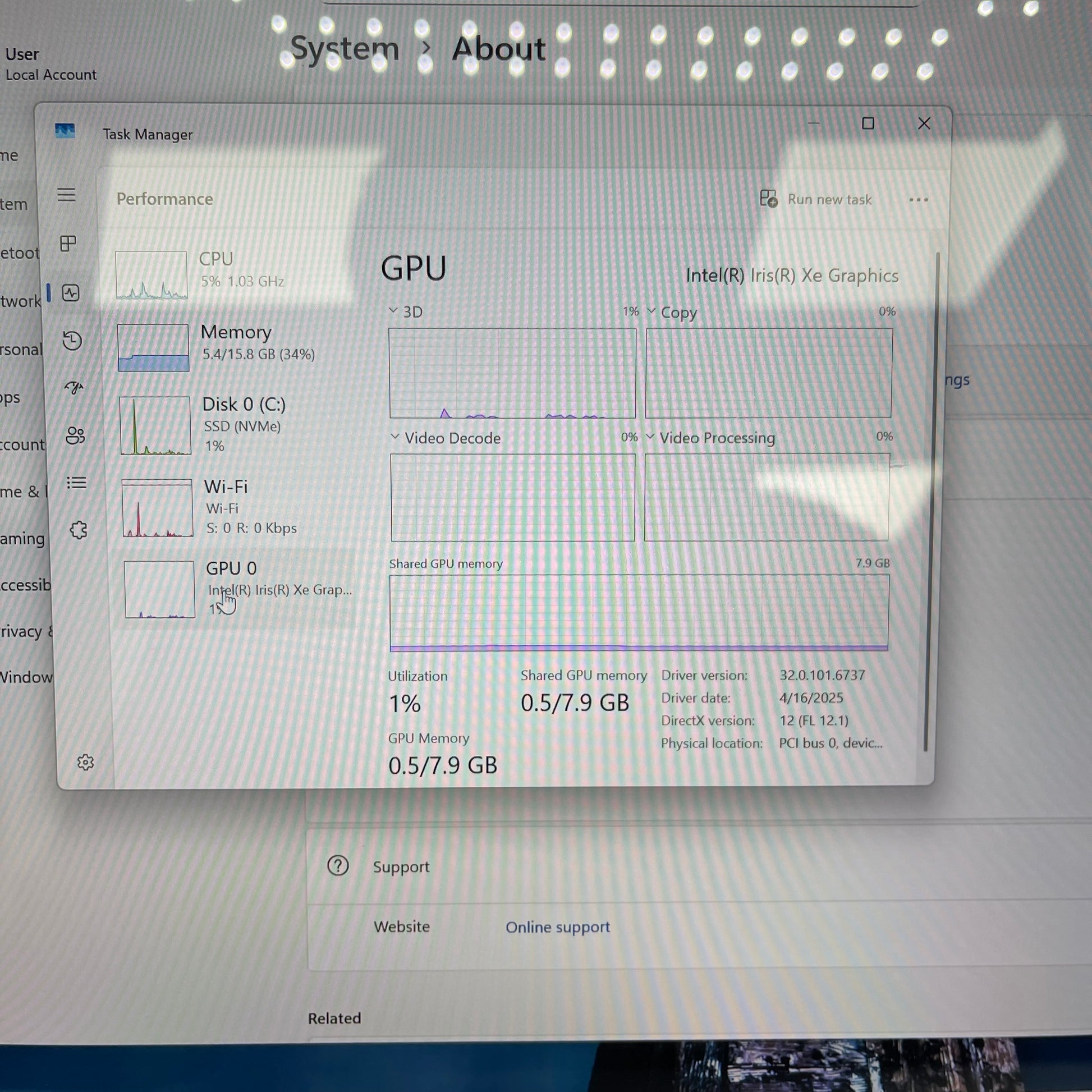
Task: Open the Details list icon in sidebar
Action: point(76,483)
